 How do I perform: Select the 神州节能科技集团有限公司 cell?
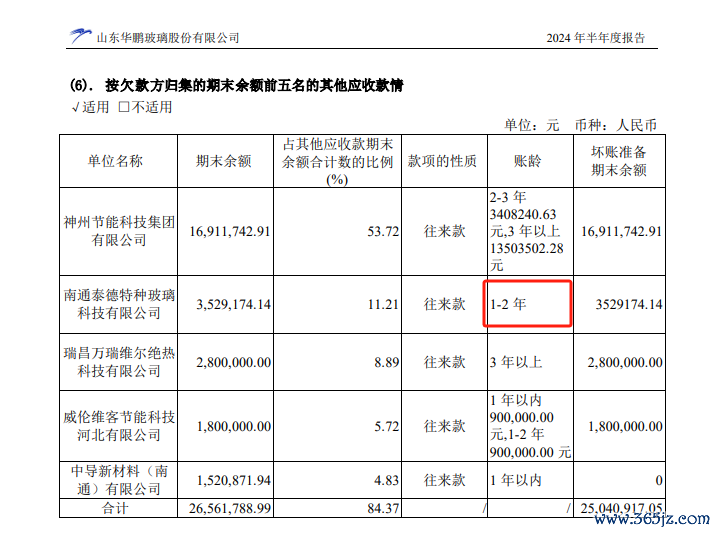click(x=119, y=231)
